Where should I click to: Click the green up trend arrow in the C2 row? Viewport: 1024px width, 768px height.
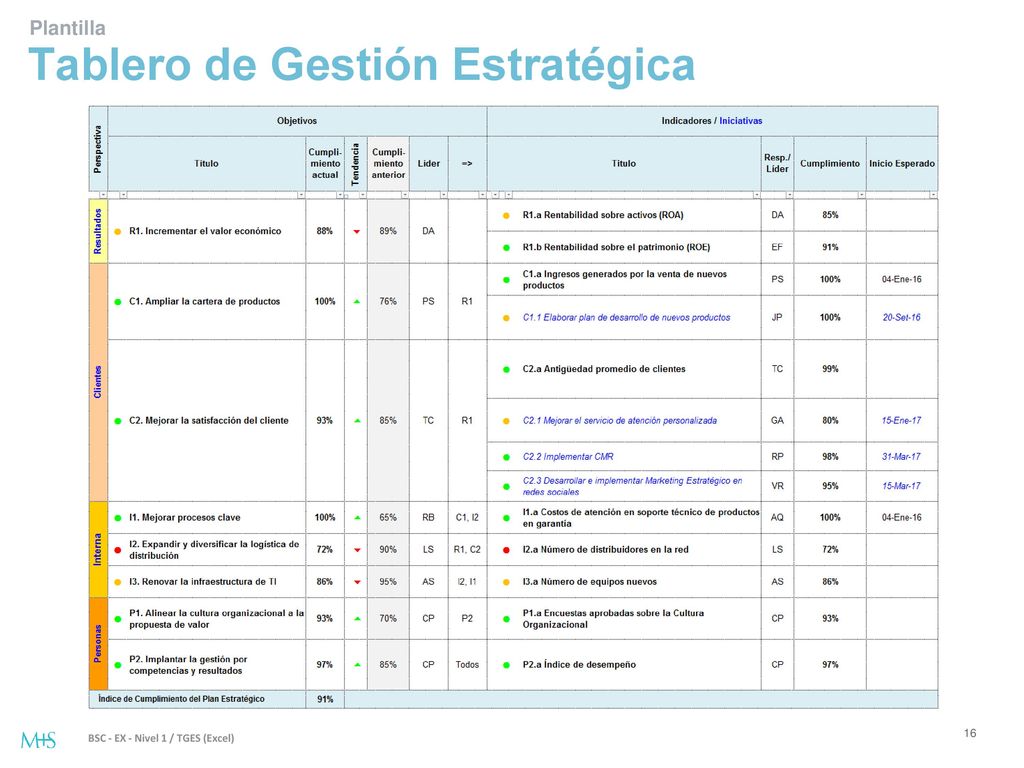pyautogui.click(x=357, y=421)
